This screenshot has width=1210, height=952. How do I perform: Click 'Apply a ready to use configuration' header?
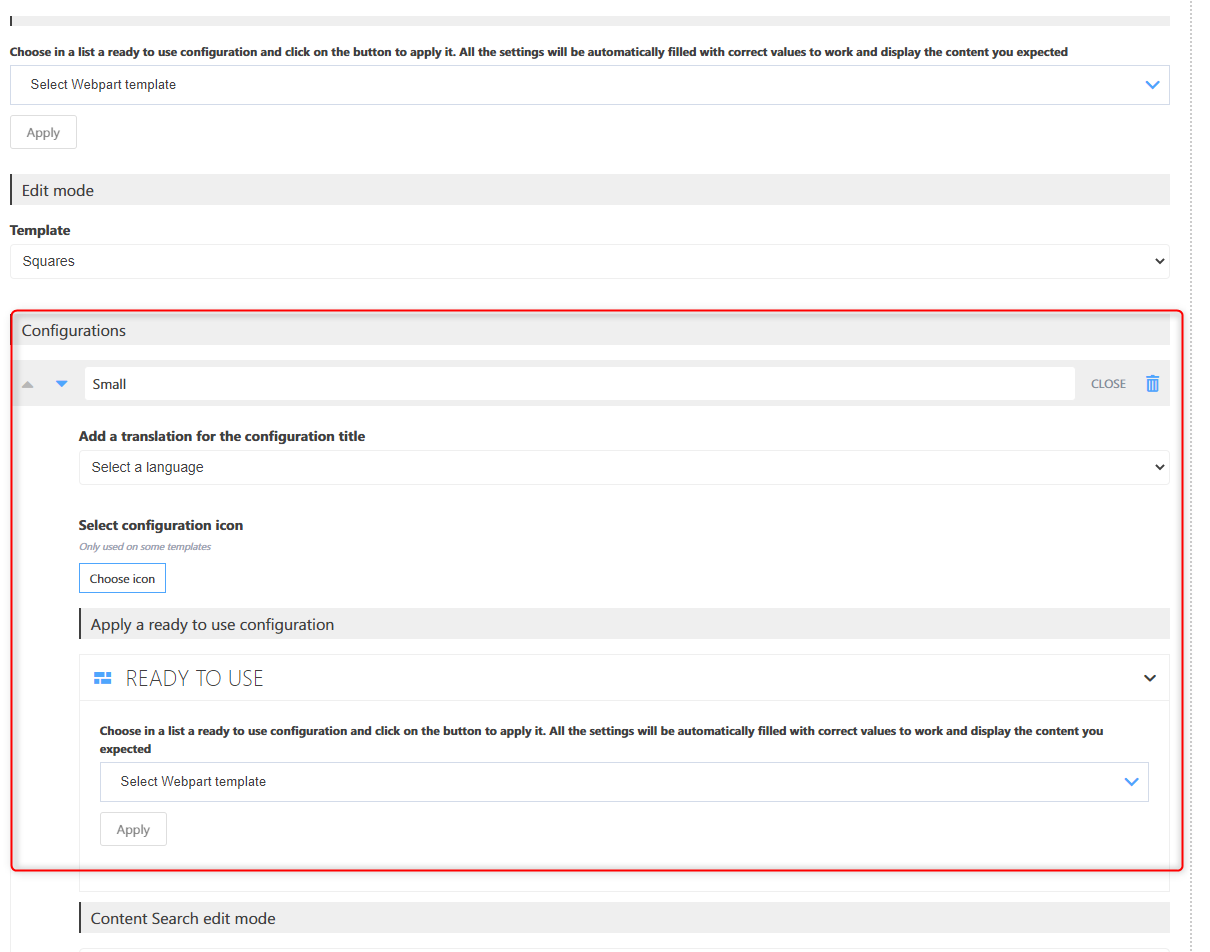tap(624, 624)
